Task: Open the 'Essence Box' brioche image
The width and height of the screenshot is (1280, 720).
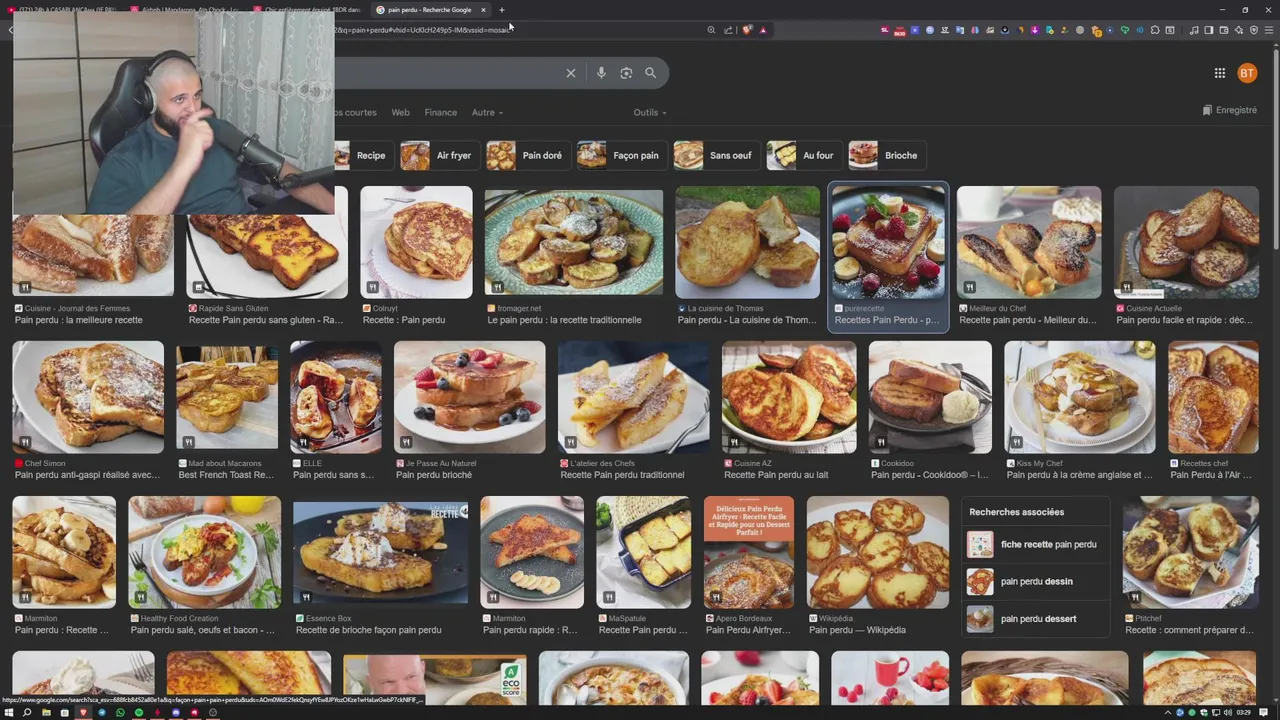Action: coord(380,552)
